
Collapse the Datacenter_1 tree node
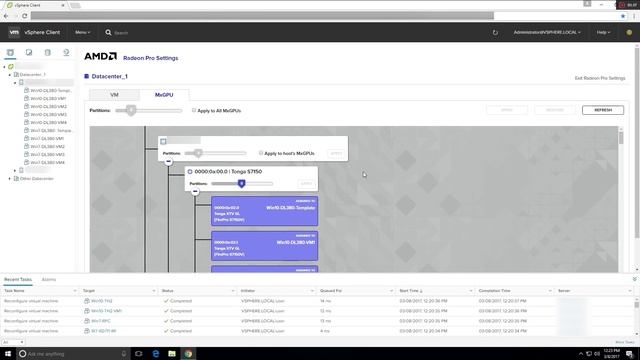(x=10, y=75)
